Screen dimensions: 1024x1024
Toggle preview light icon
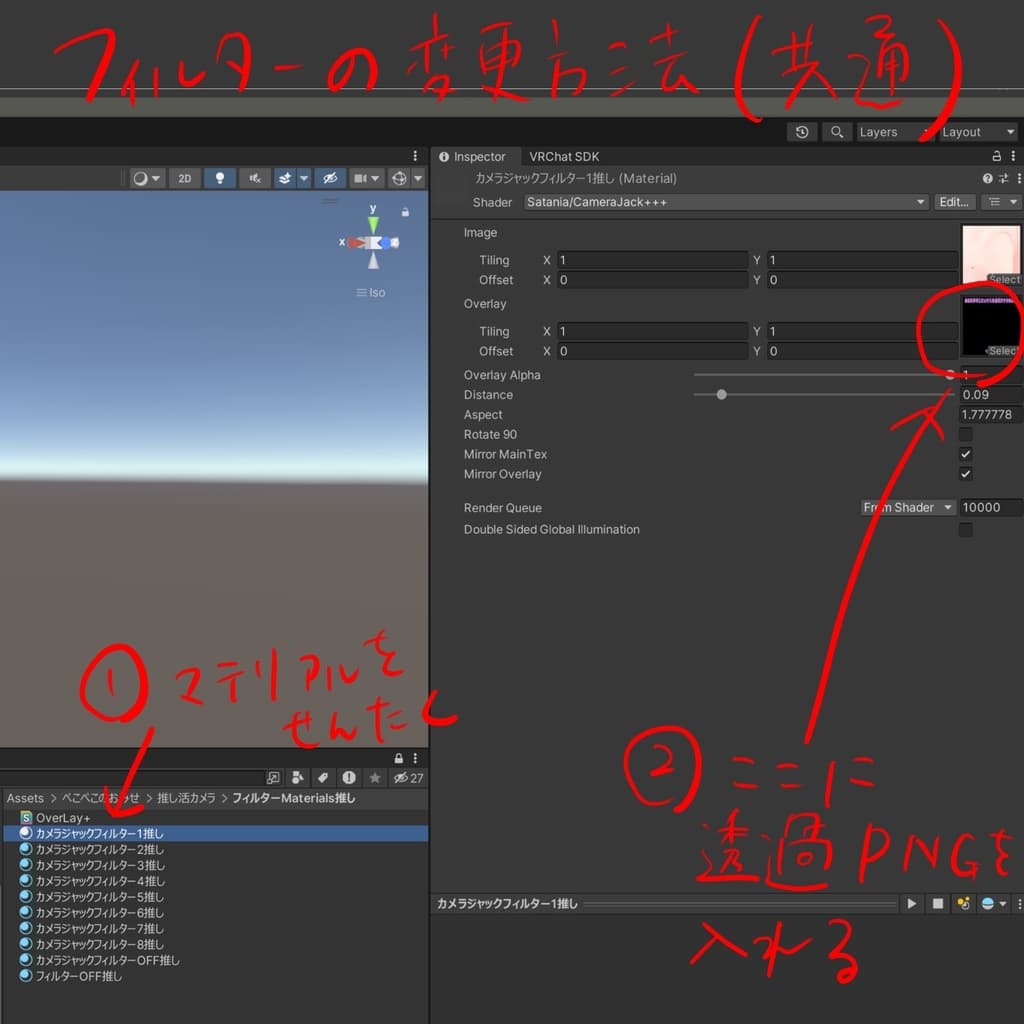coord(963,903)
